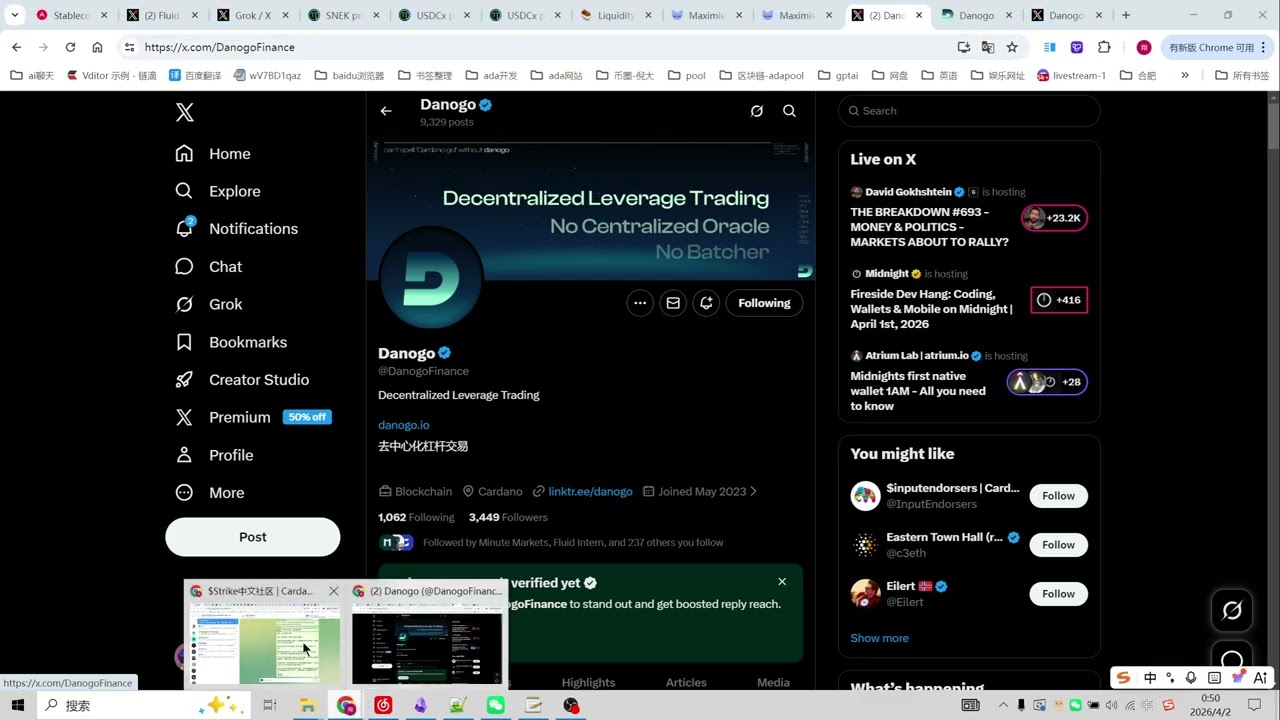This screenshot has height=720, width=1280.
Task: Click +23.2K listeners badge
Action: pyautogui.click(x=1054, y=218)
